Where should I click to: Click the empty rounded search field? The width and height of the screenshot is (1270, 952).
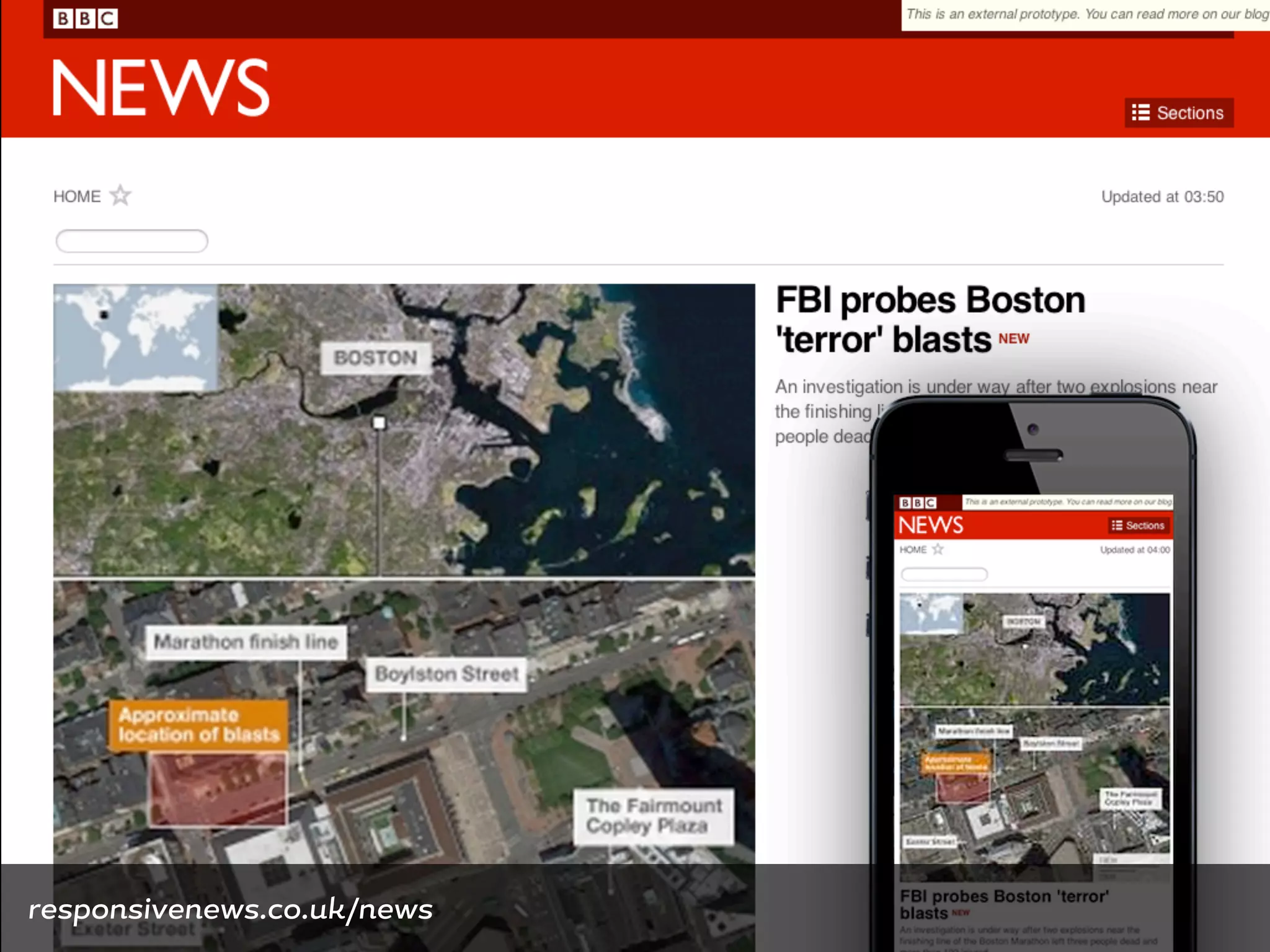pos(132,240)
